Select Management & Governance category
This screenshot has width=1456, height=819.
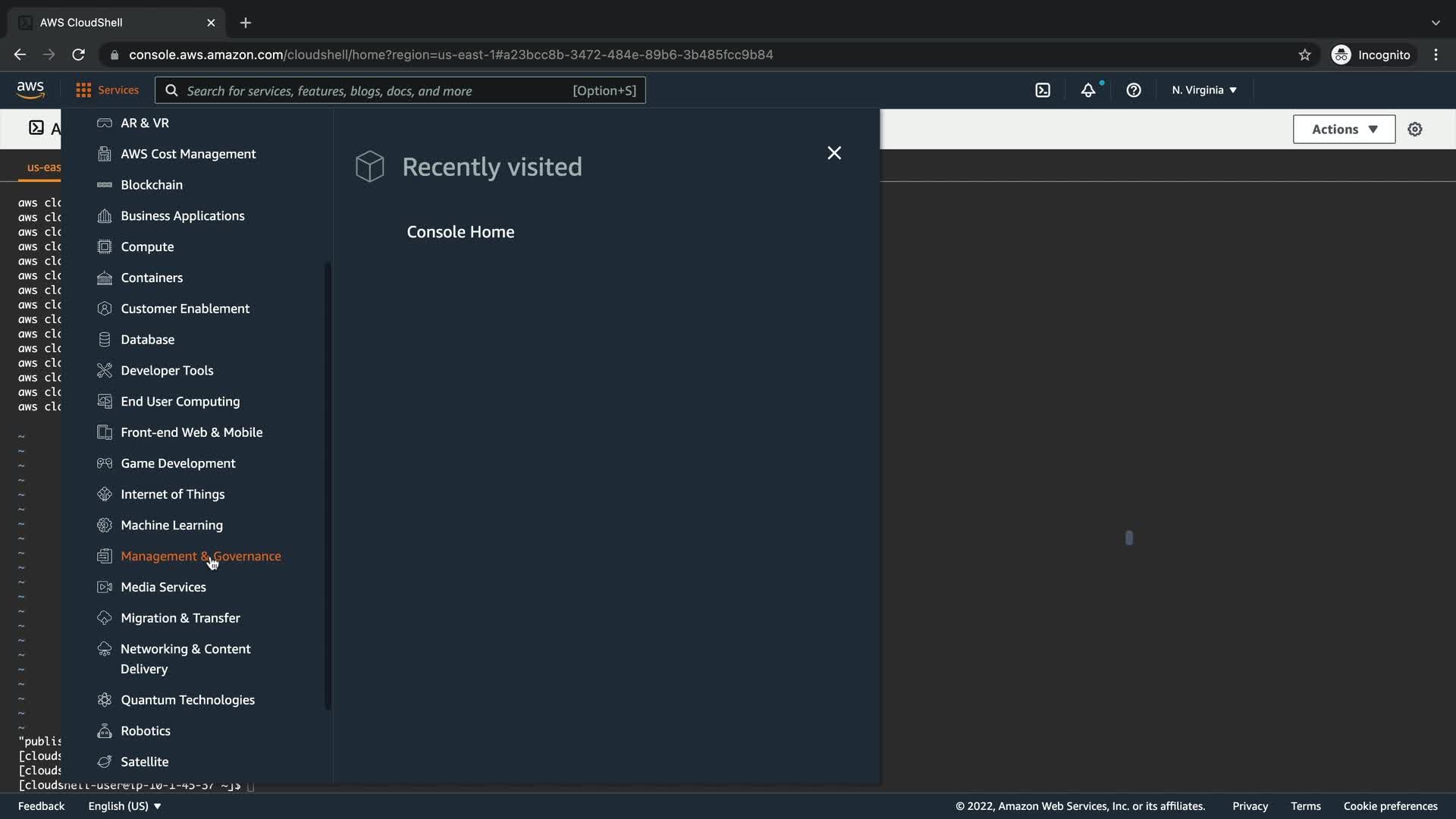point(200,556)
